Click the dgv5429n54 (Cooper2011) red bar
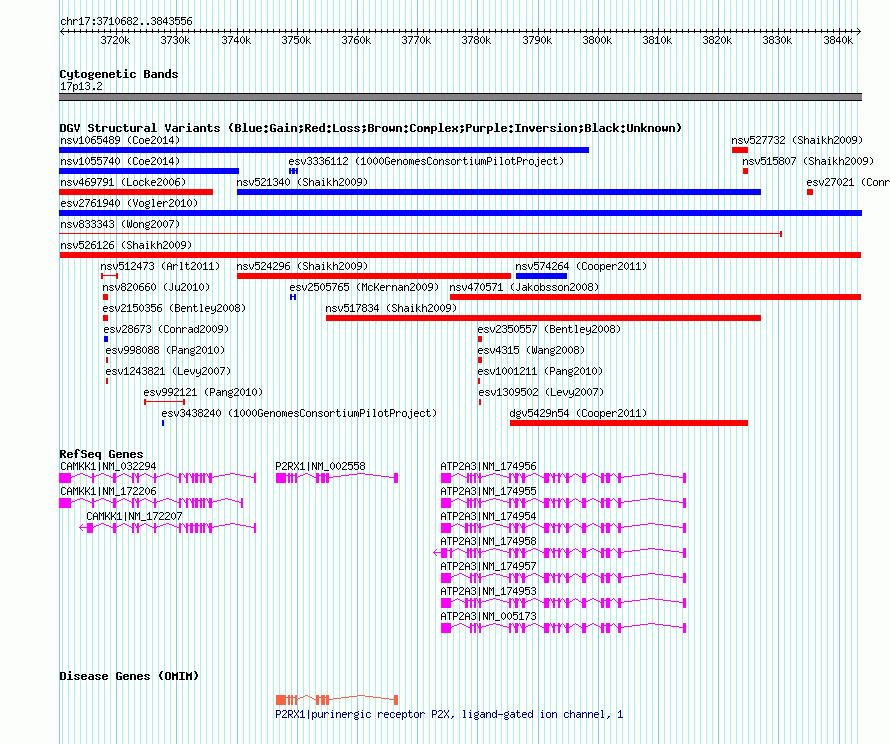This screenshot has height=744, width=890. click(629, 423)
